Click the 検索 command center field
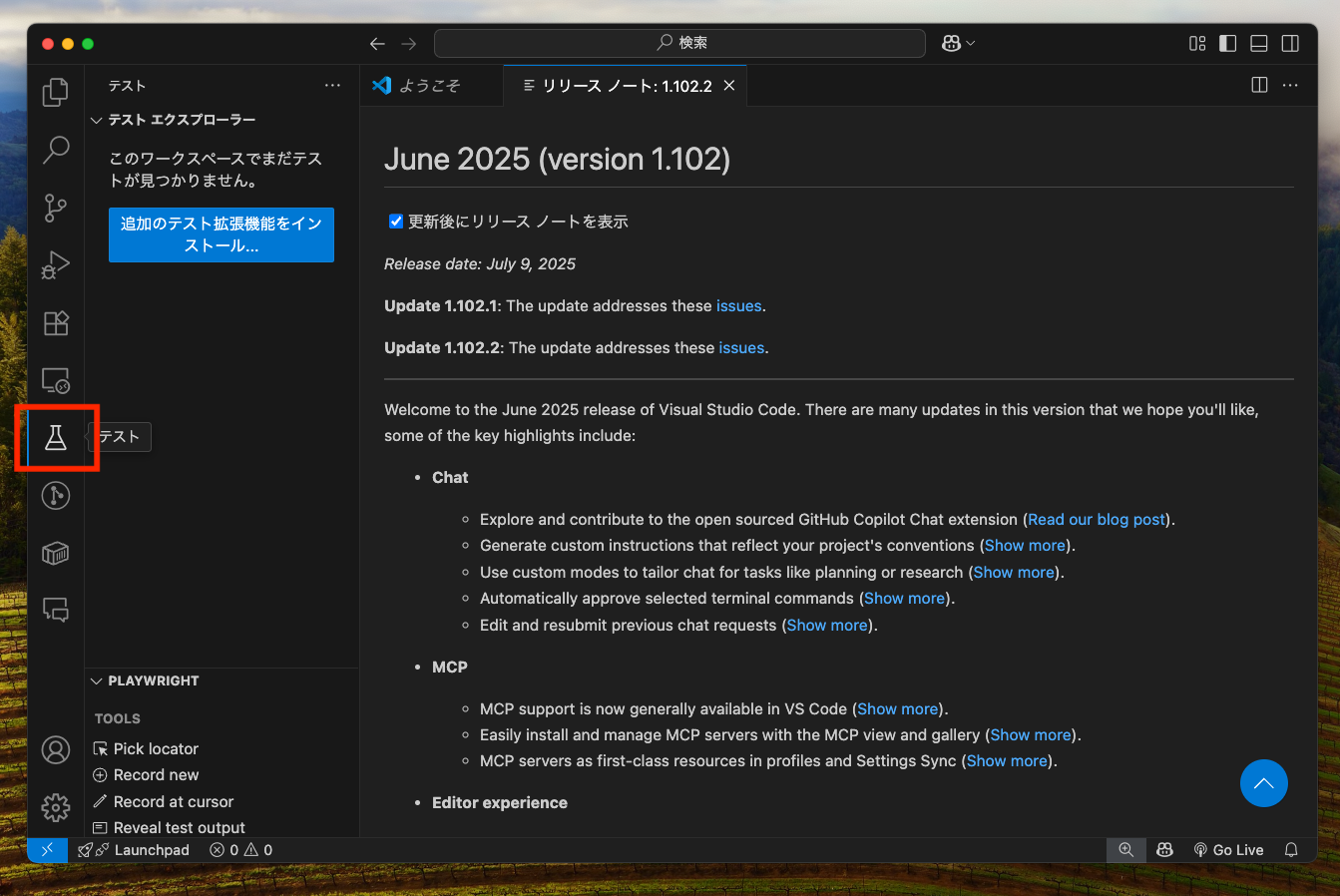1340x896 pixels. pos(680,43)
